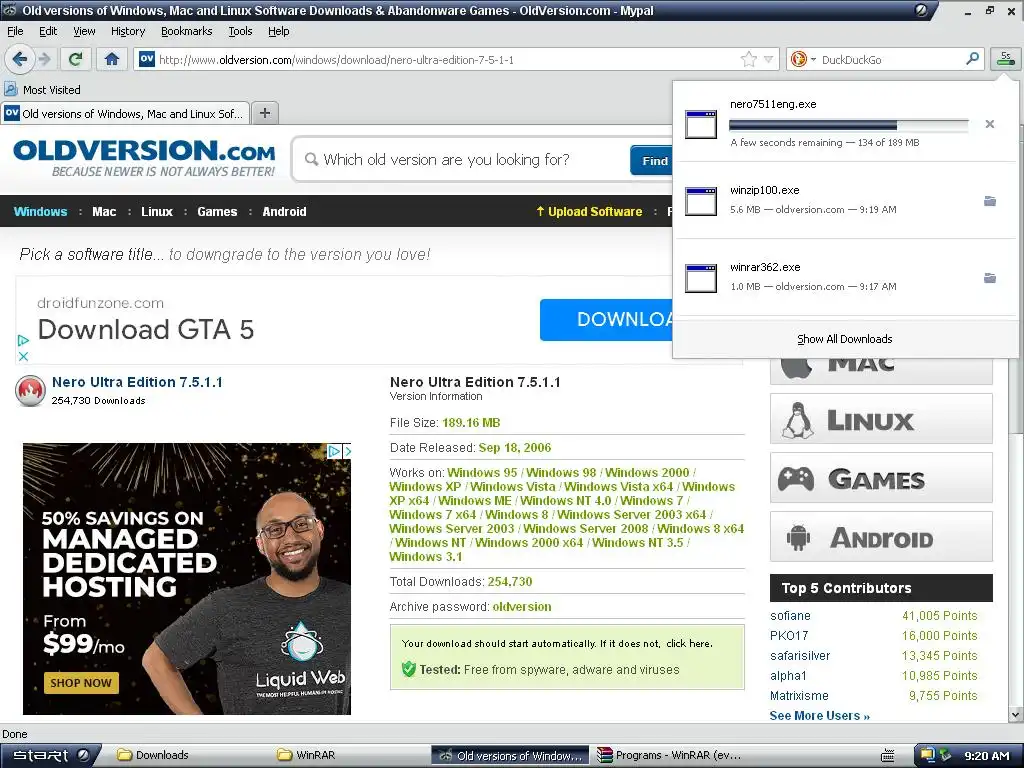
Task: Open the Bookmarks menu
Action: [186, 31]
